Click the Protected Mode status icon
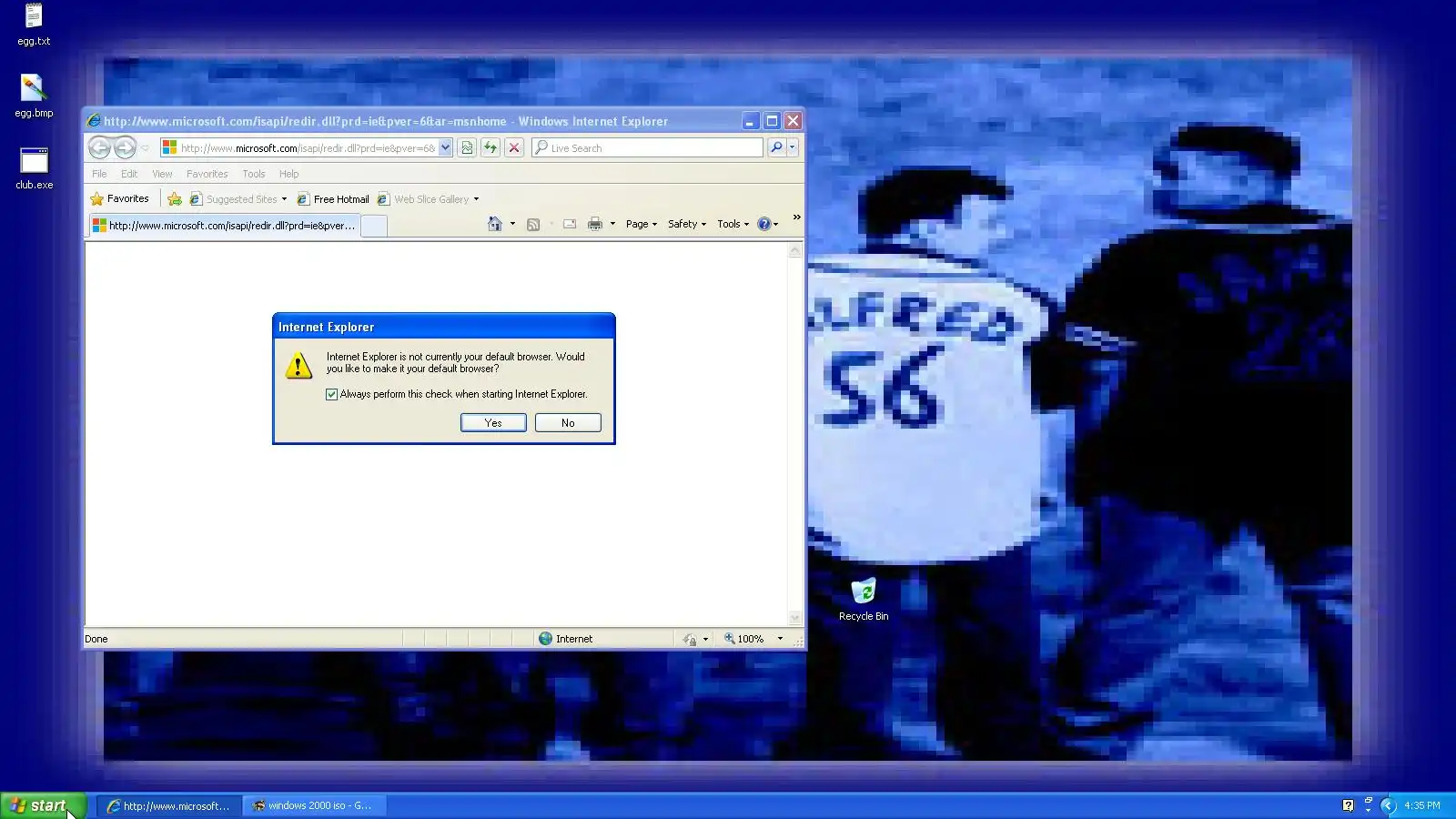 point(691,639)
